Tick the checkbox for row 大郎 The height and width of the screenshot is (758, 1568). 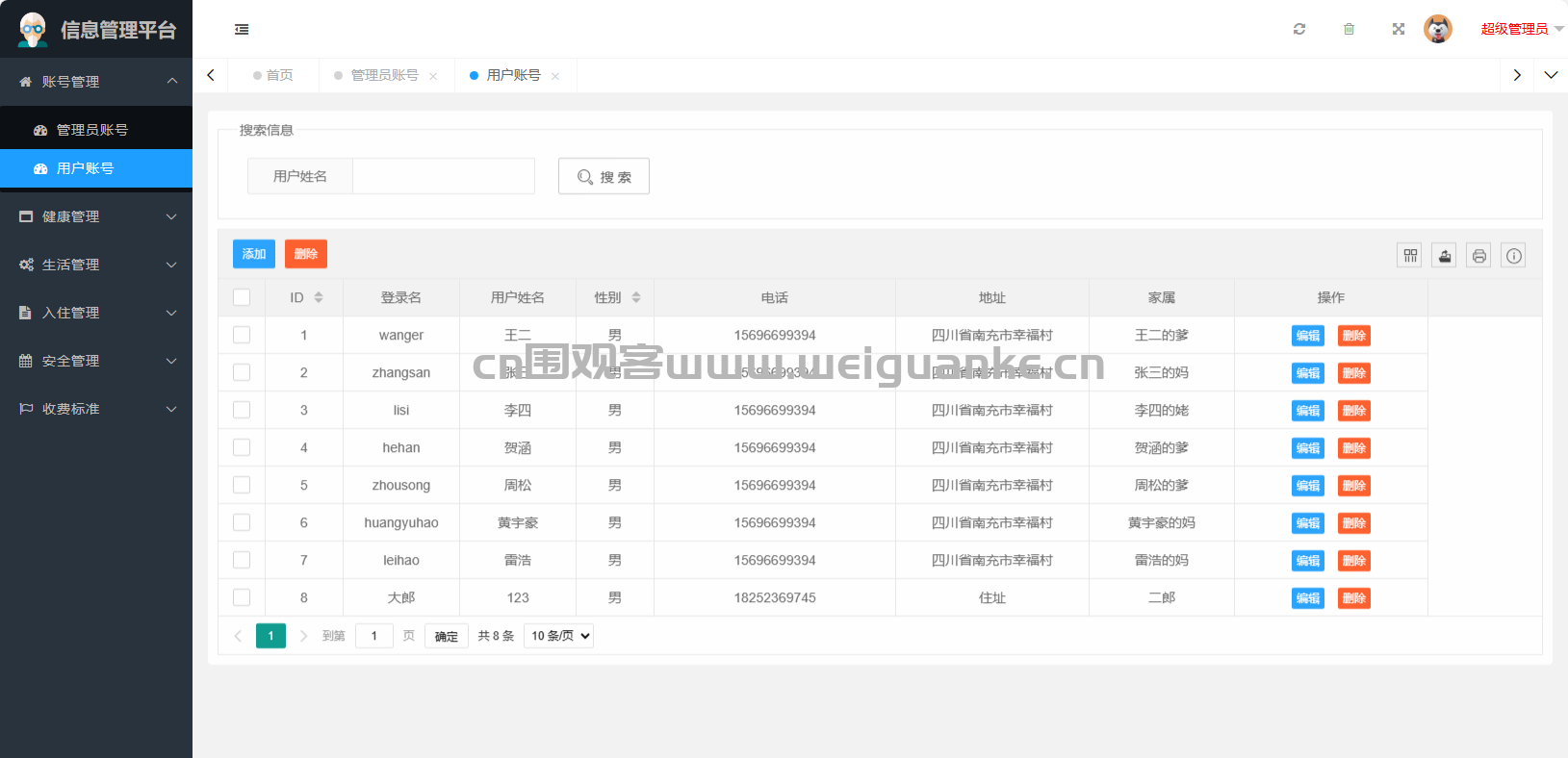coord(242,597)
